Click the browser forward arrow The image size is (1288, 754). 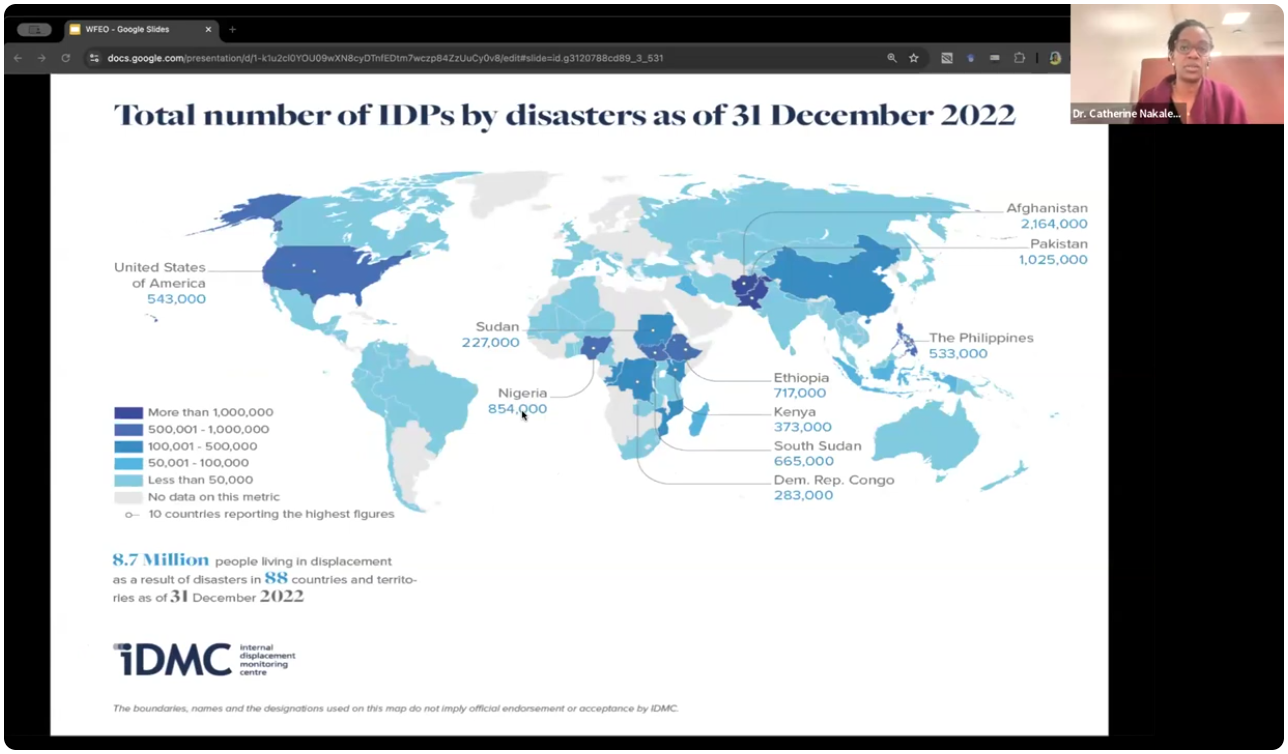click(42, 58)
